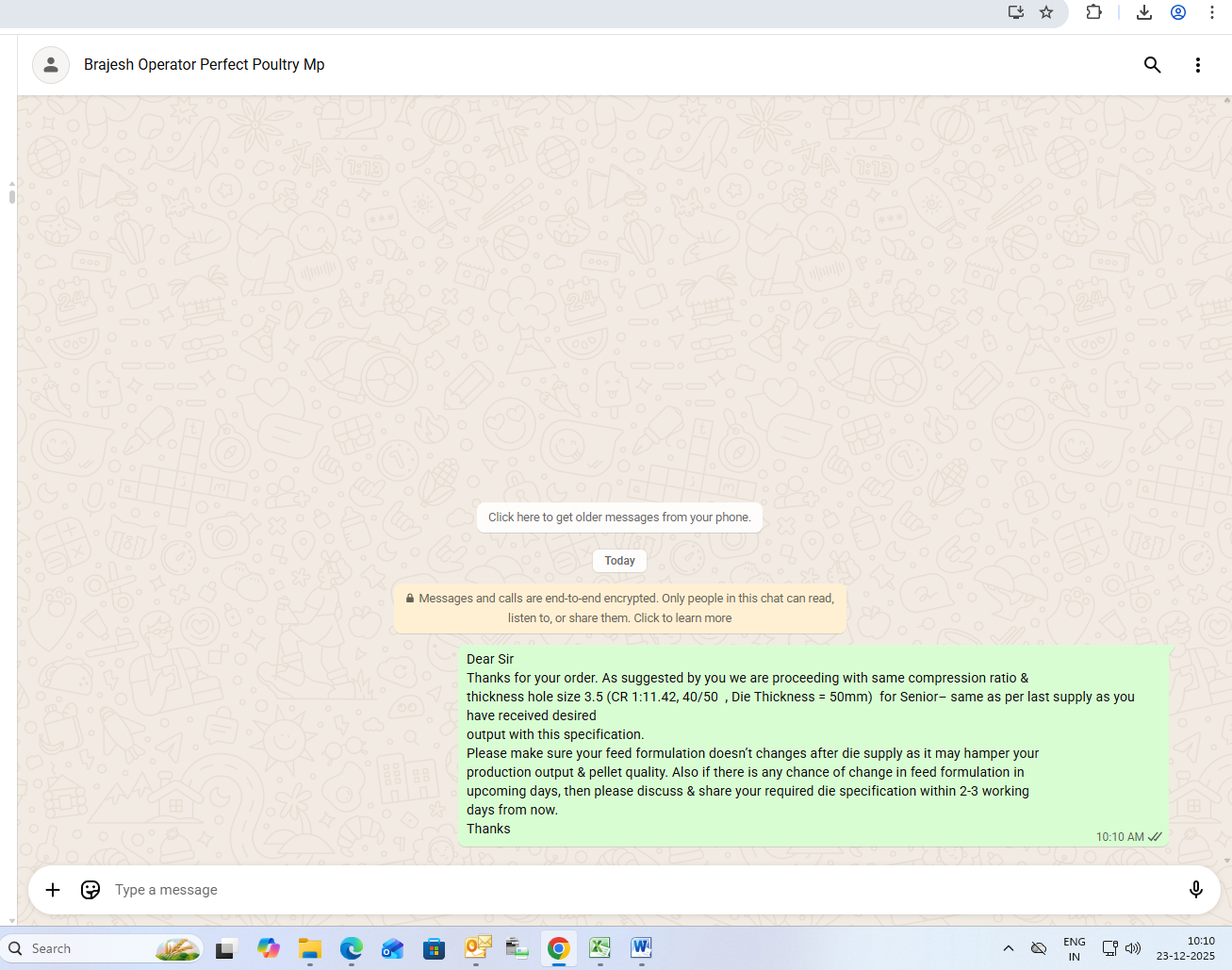Open the chat's three-dot menu
Viewport: 1232px width, 970px height.
click(x=1197, y=65)
